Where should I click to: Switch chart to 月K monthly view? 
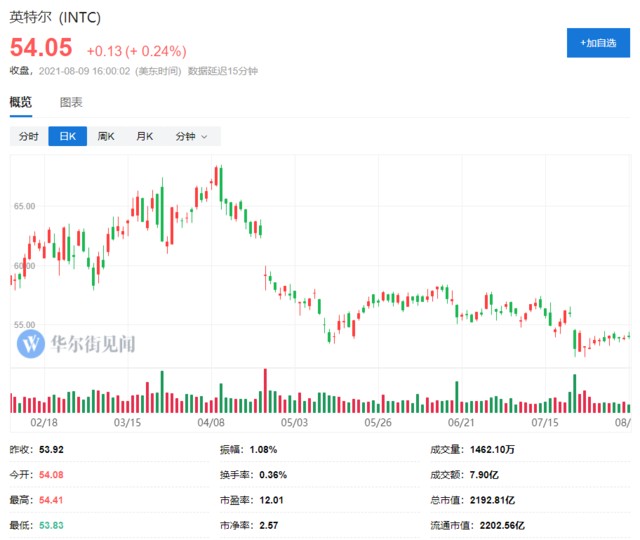pyautogui.click(x=144, y=136)
